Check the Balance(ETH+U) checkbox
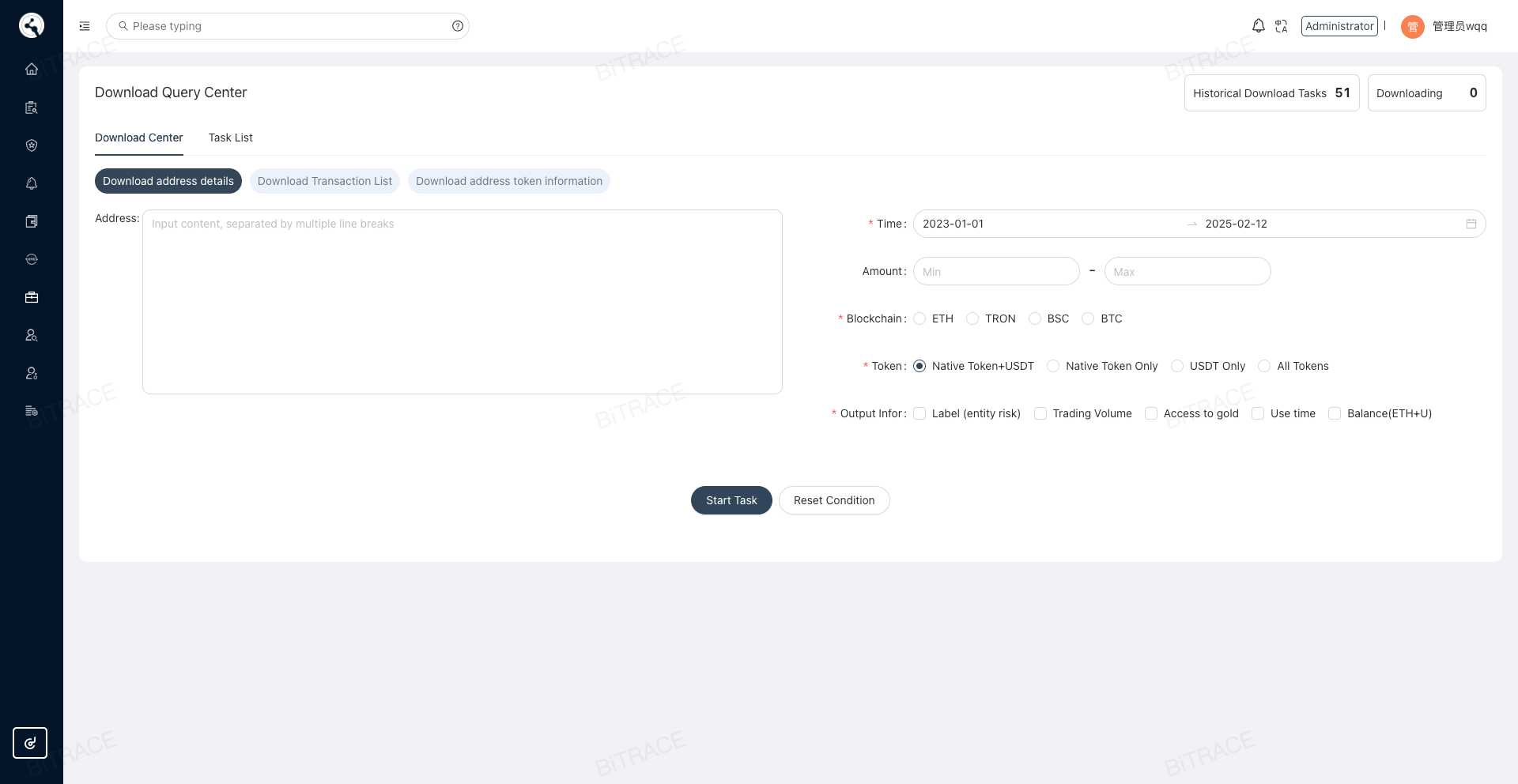Screen dimensions: 1518x784 (1335, 413)
